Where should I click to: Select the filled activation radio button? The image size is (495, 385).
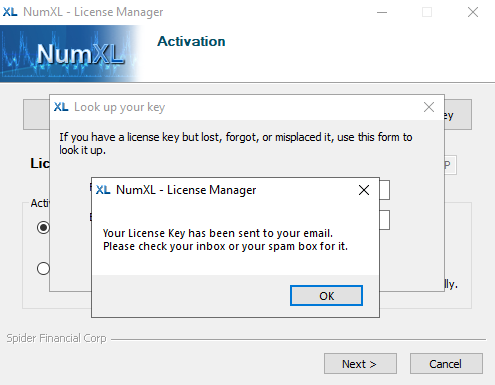43,228
